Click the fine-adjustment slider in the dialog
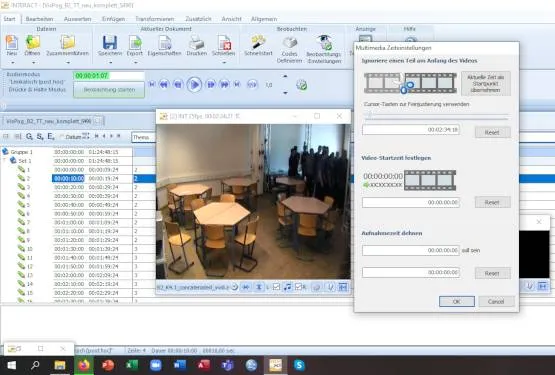This screenshot has width=555, height=375. (x=436, y=116)
